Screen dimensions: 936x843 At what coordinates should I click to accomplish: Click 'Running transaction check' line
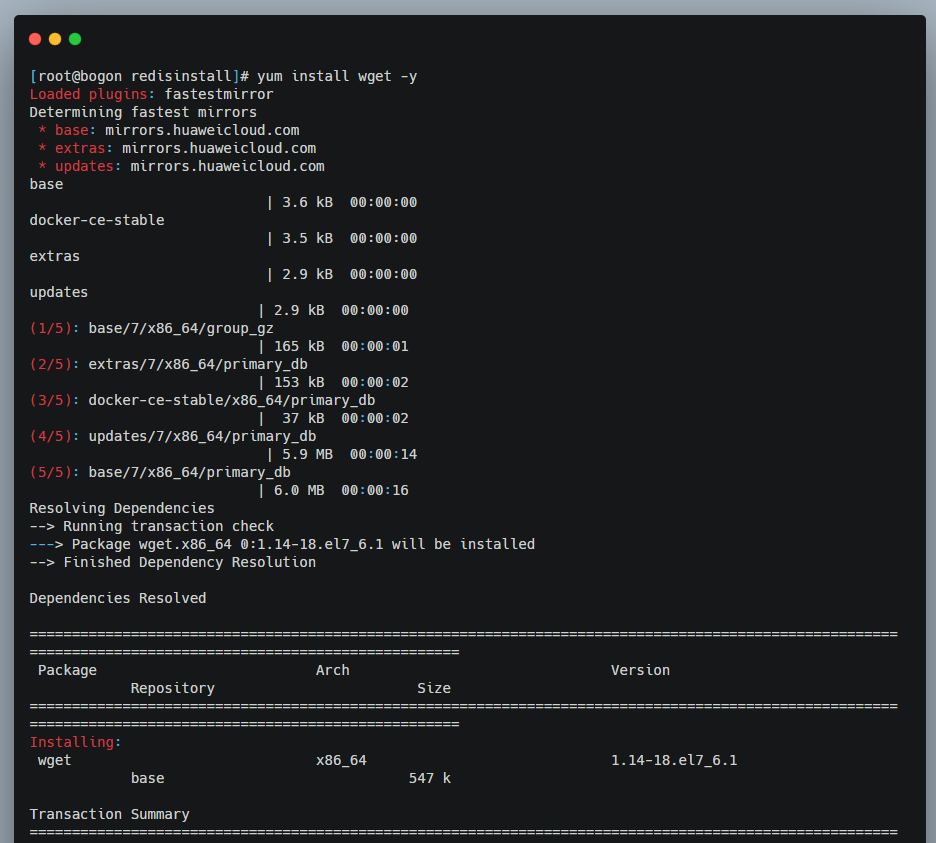[x=152, y=526]
